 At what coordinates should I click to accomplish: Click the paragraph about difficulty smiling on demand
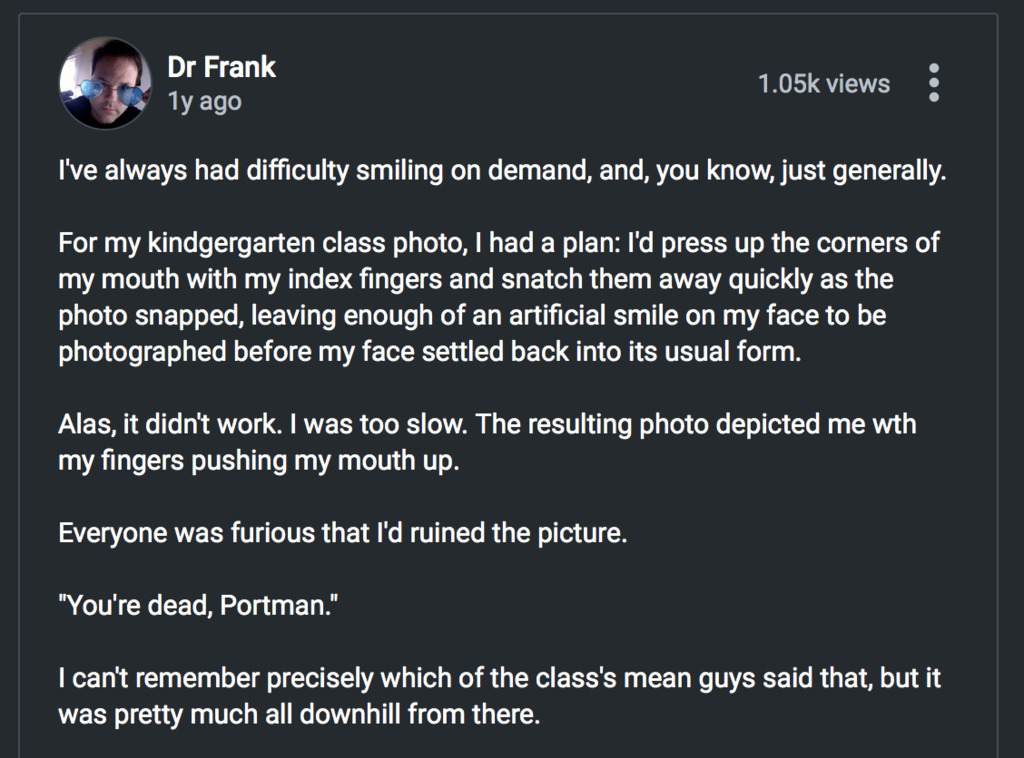501,172
